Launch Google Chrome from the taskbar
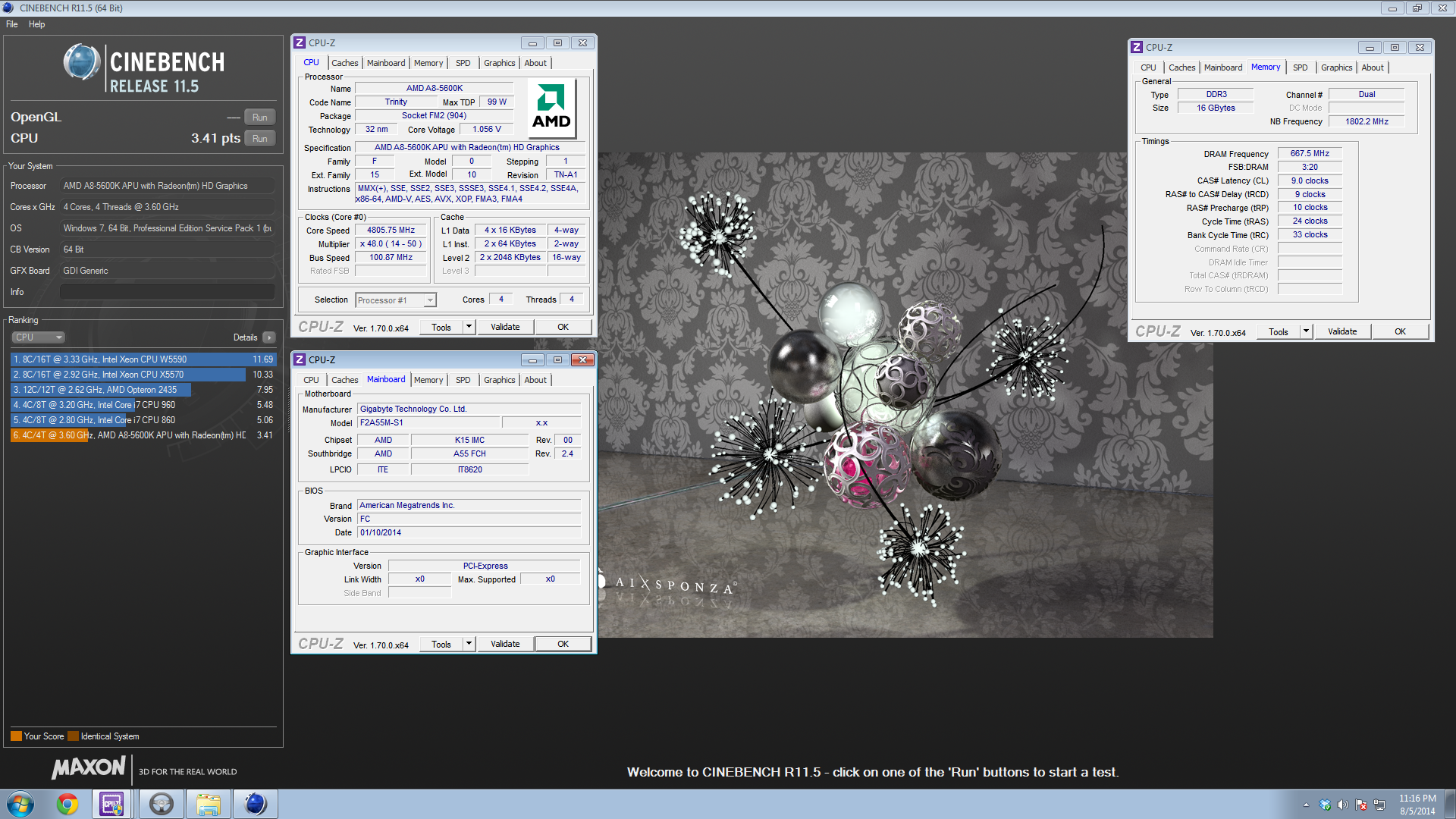The image size is (1456, 819). (x=67, y=804)
